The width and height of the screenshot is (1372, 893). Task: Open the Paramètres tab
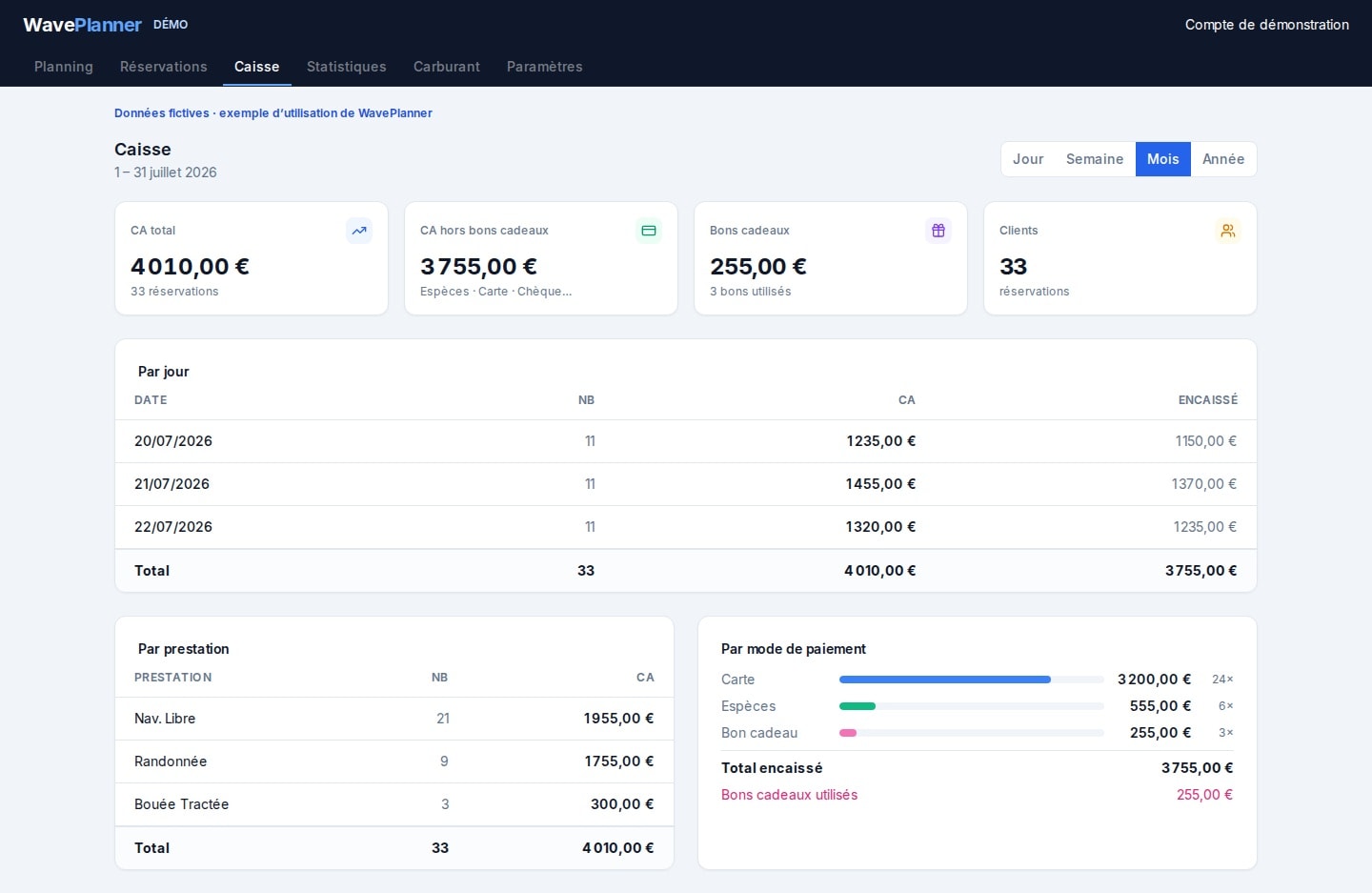pos(545,67)
